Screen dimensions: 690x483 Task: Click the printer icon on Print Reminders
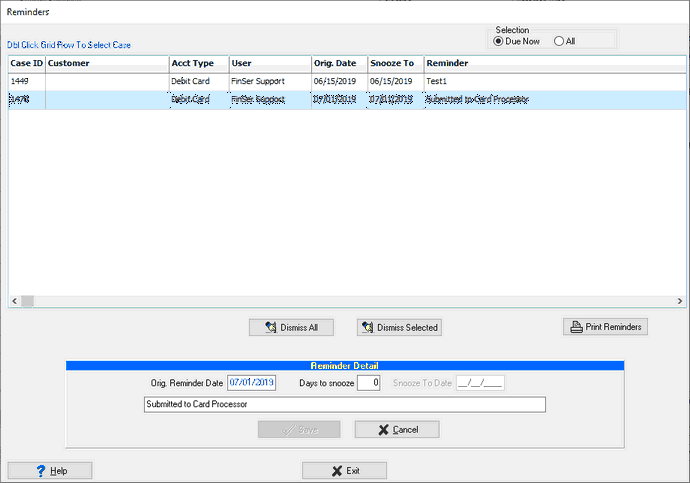pos(576,327)
